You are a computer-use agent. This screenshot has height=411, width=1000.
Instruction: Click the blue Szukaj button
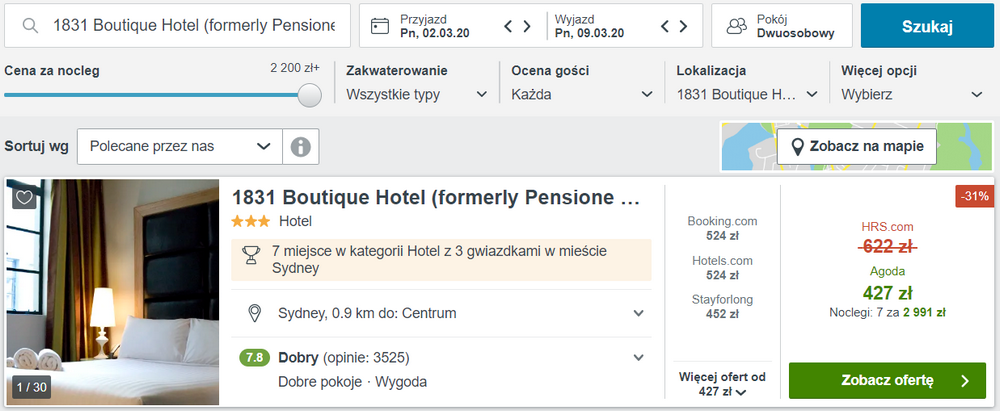(927, 26)
